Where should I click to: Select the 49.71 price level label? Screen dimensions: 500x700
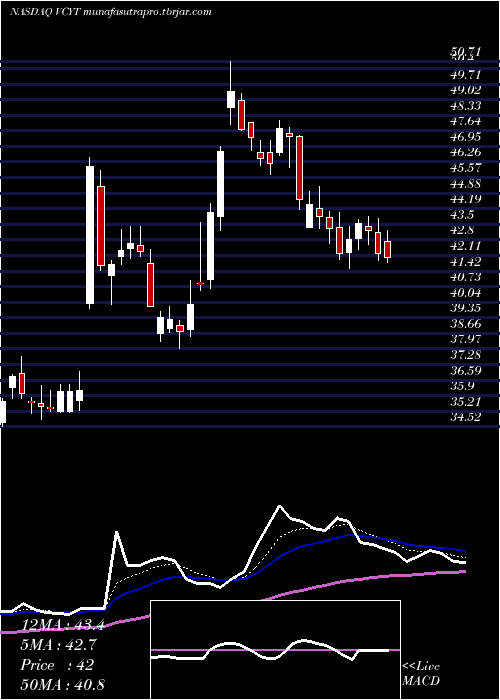[x=465, y=74]
